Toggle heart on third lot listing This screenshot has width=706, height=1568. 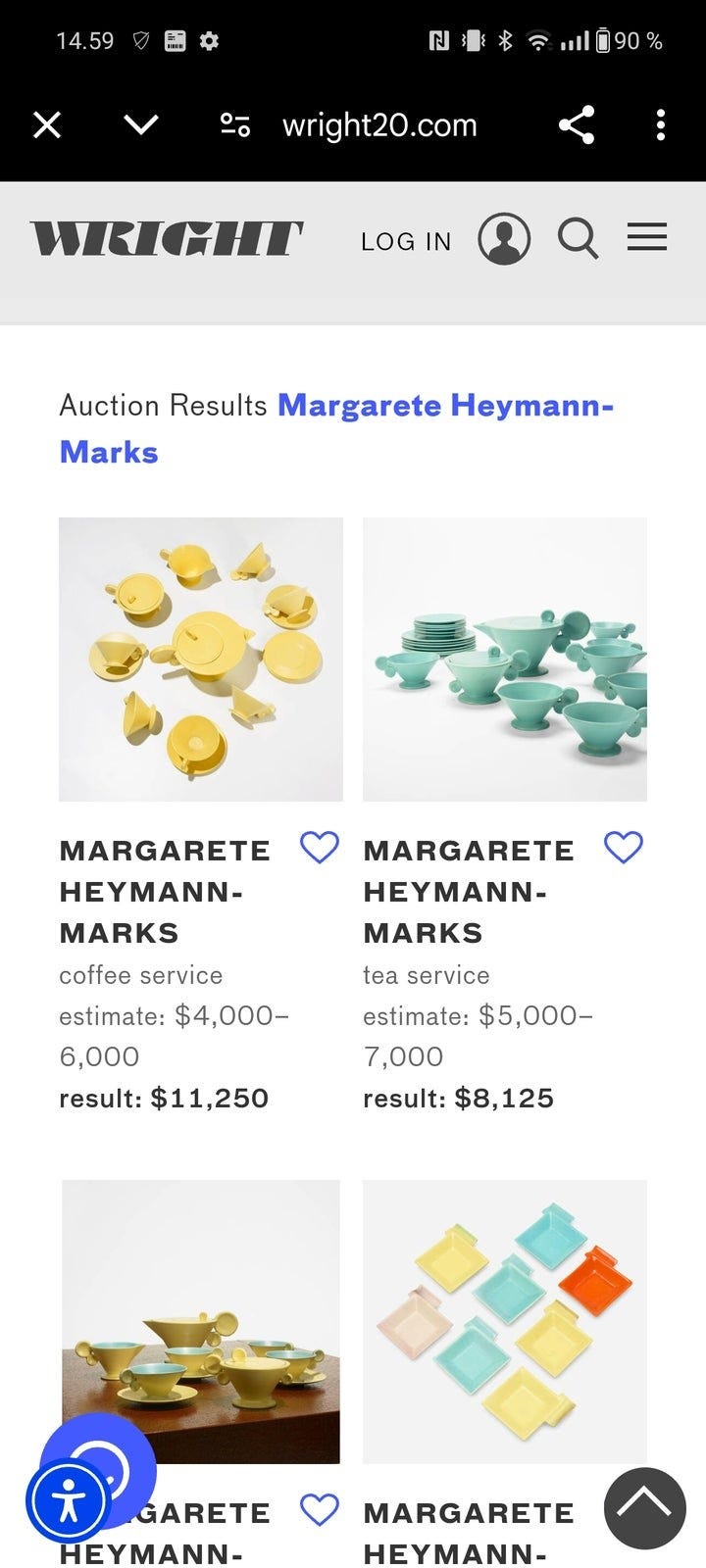[x=319, y=1509]
